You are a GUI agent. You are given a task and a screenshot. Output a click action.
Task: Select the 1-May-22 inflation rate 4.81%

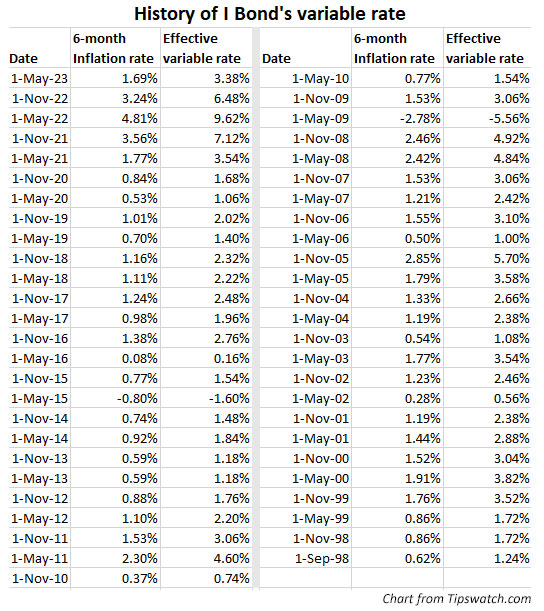[x=140, y=118]
